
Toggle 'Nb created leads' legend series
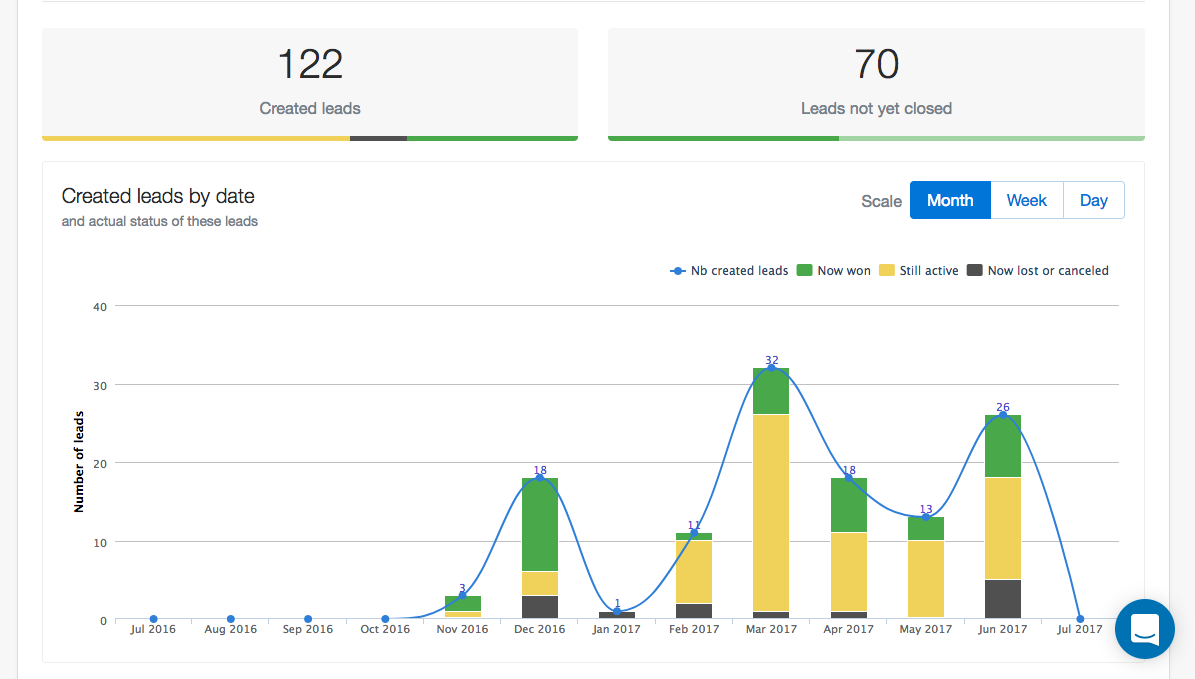729,270
